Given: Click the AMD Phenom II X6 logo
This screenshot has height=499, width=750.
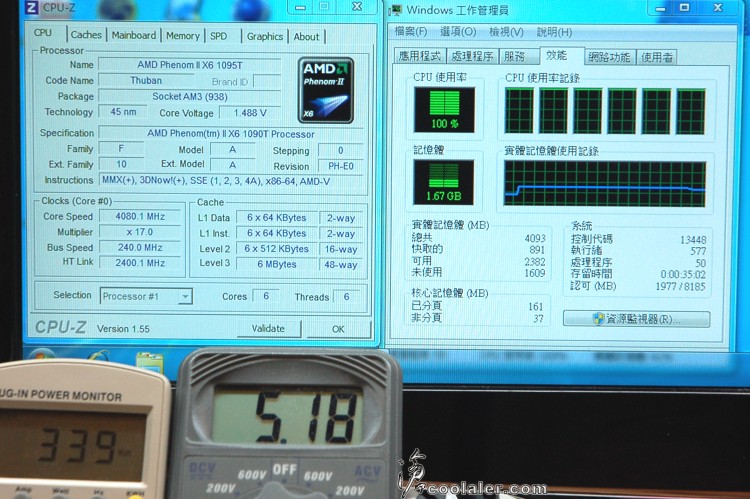Looking at the screenshot, I should coord(326,90).
